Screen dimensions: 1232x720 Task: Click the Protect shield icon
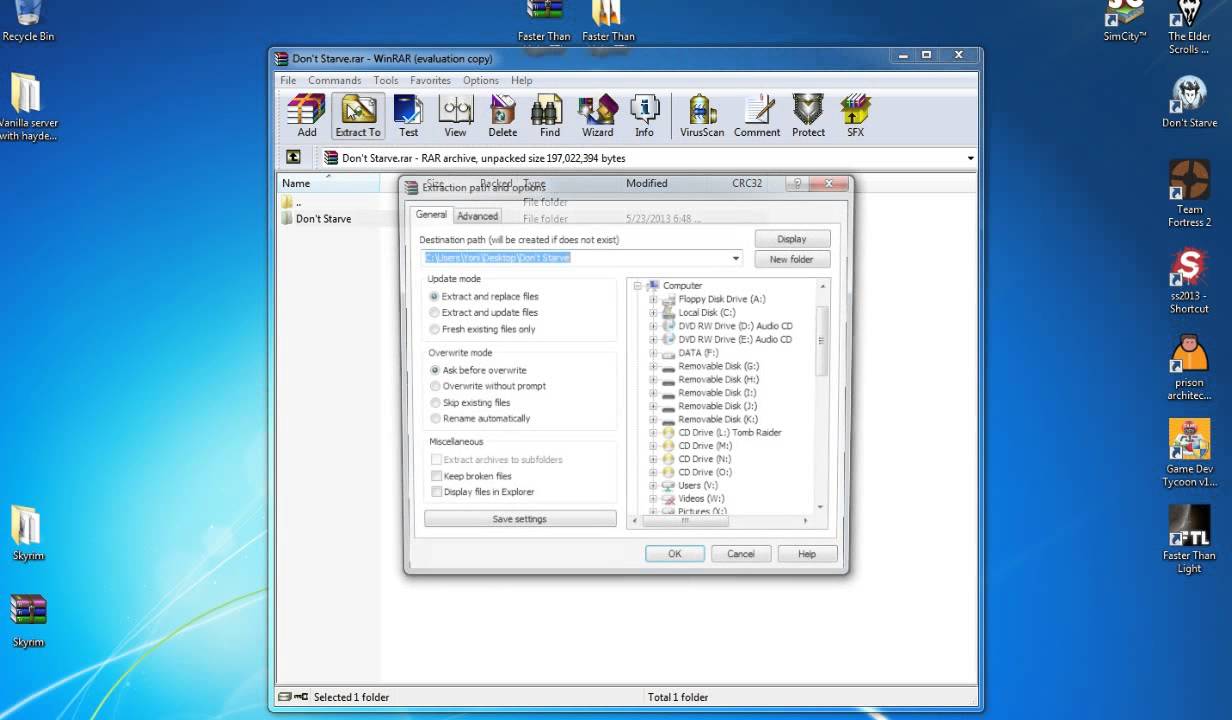click(x=808, y=116)
